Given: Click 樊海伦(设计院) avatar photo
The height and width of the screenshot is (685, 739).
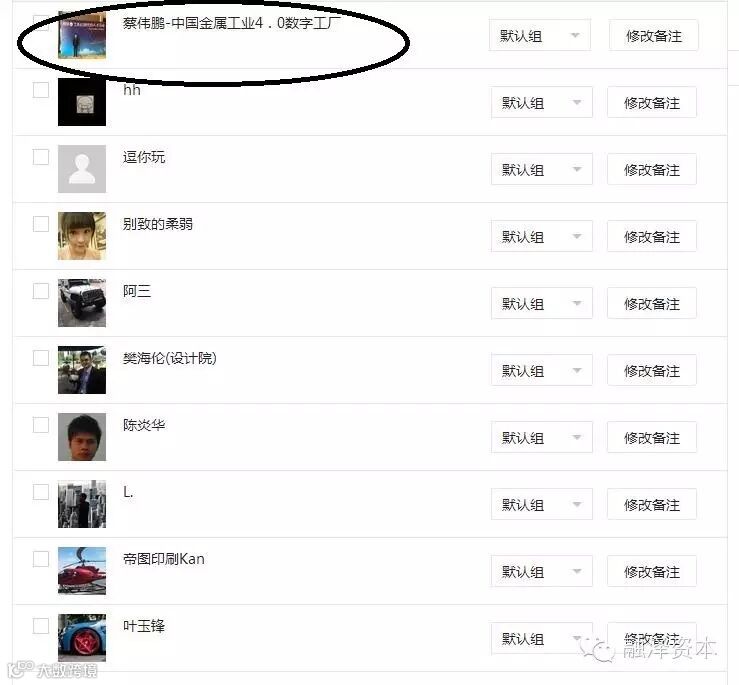Looking at the screenshot, I should [82, 370].
